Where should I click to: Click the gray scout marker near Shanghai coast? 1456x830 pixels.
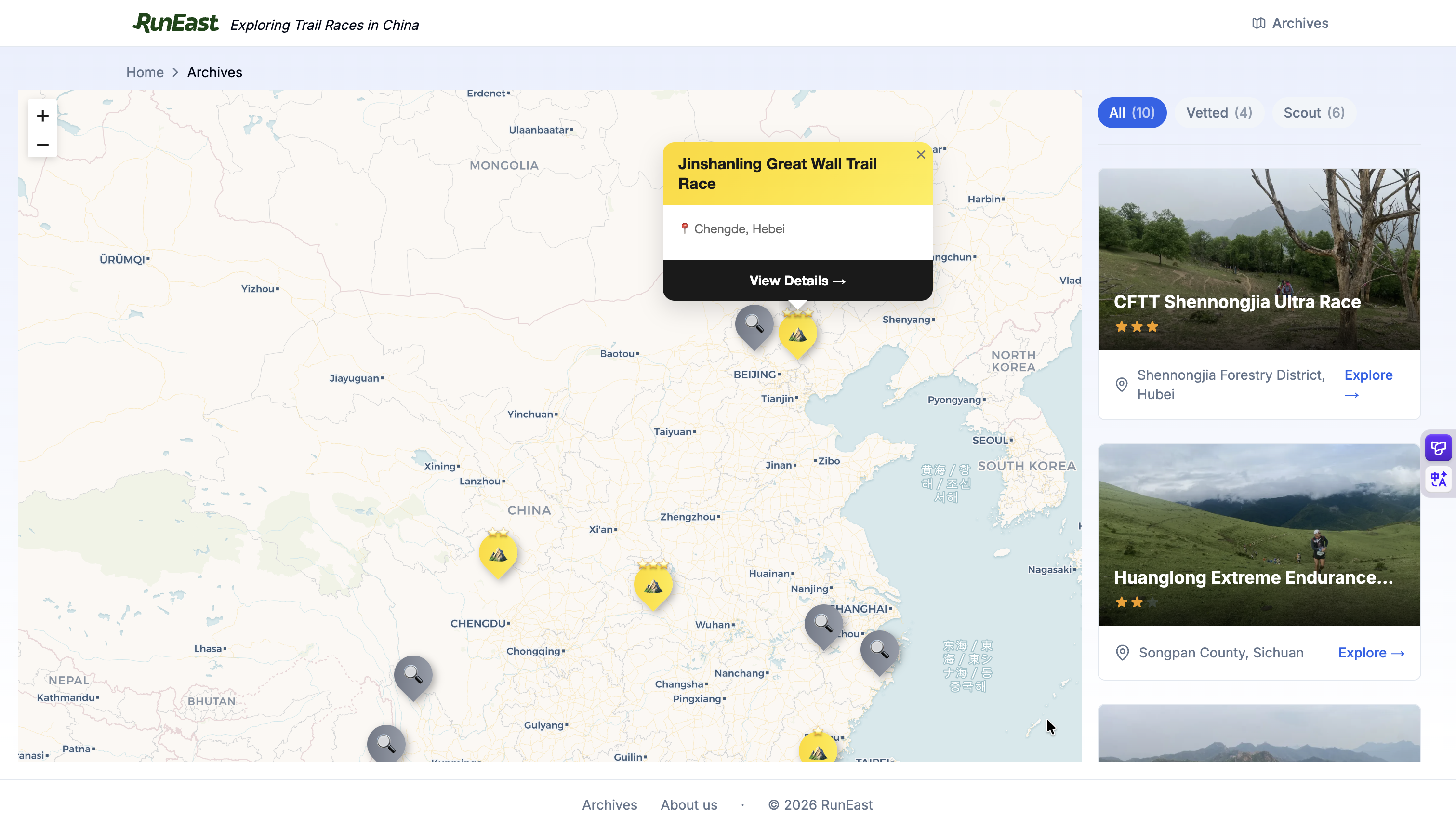[x=879, y=650]
